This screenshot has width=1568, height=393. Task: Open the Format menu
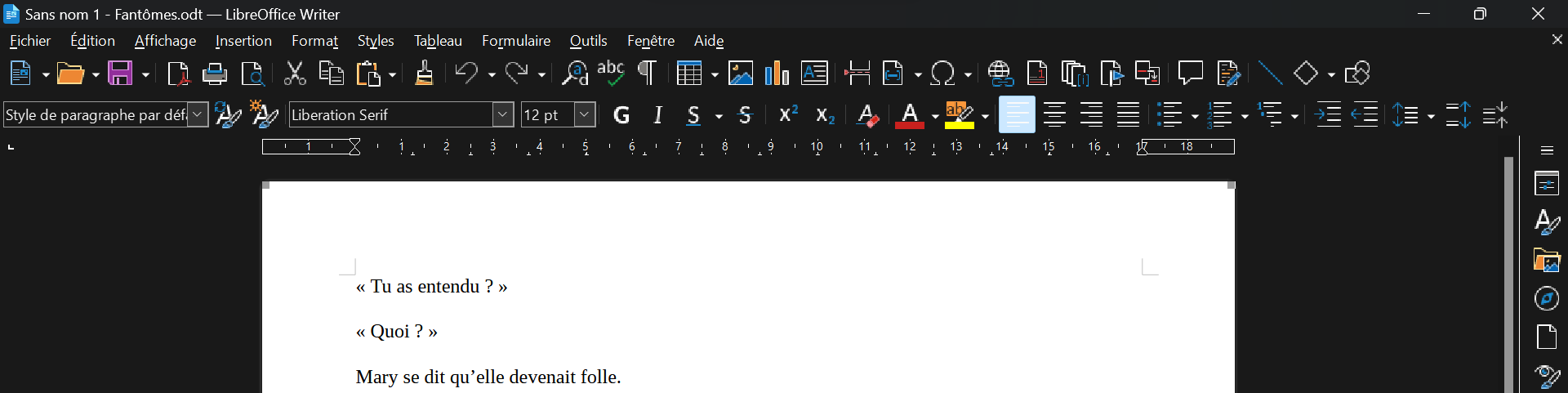coord(314,41)
